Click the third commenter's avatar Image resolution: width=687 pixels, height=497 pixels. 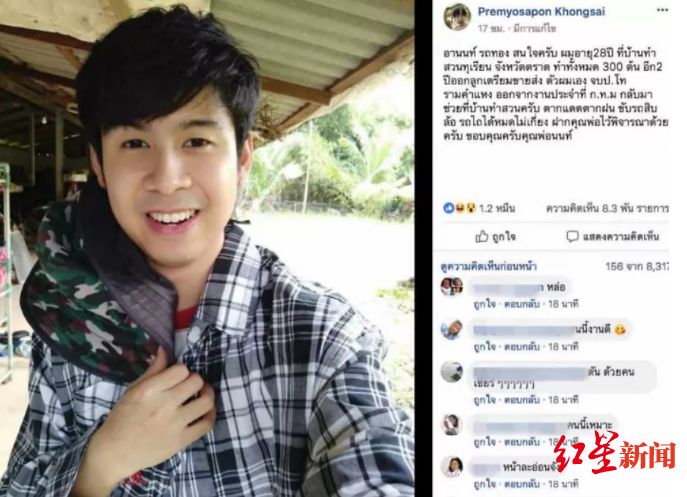tap(451, 372)
